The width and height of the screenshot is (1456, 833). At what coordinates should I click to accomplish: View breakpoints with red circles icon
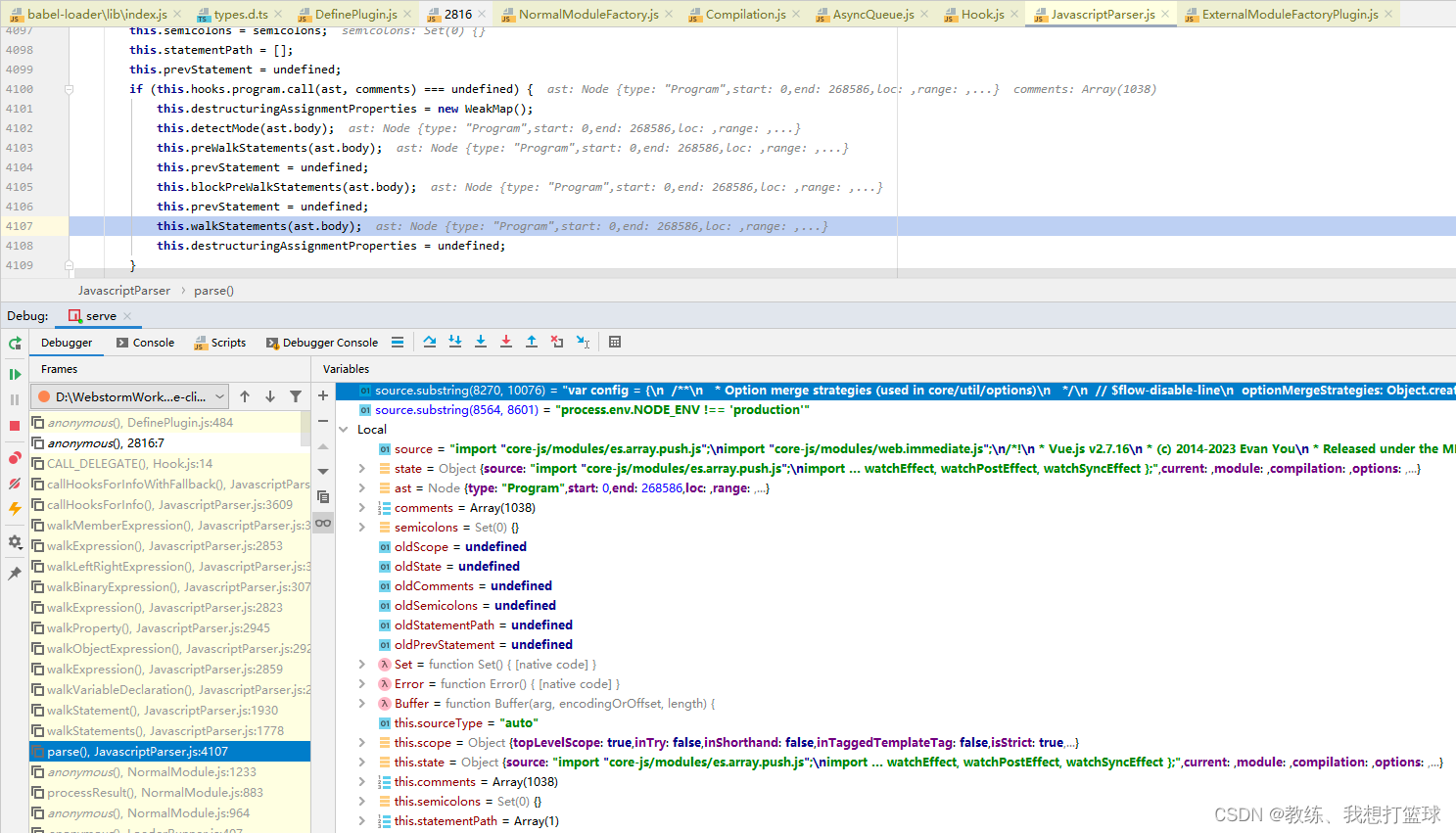15,458
